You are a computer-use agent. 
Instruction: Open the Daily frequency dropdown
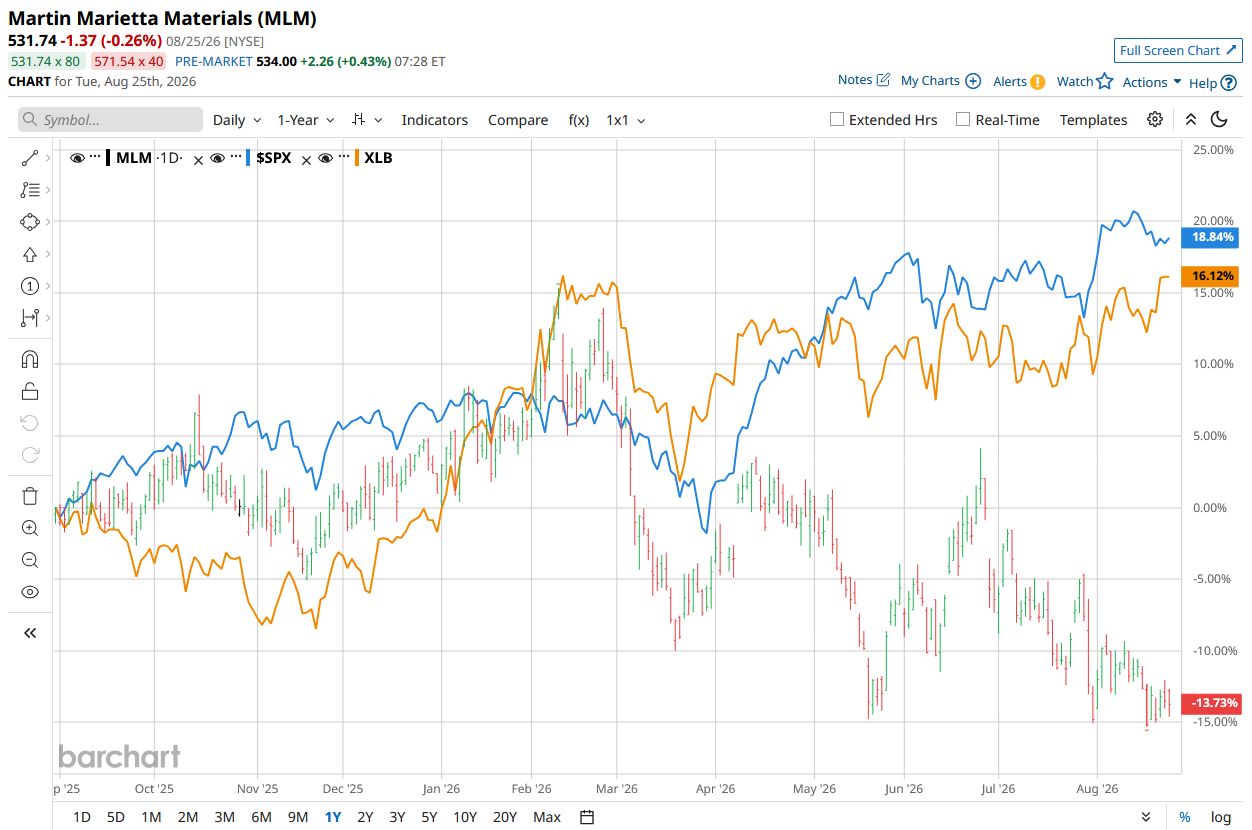coord(237,119)
